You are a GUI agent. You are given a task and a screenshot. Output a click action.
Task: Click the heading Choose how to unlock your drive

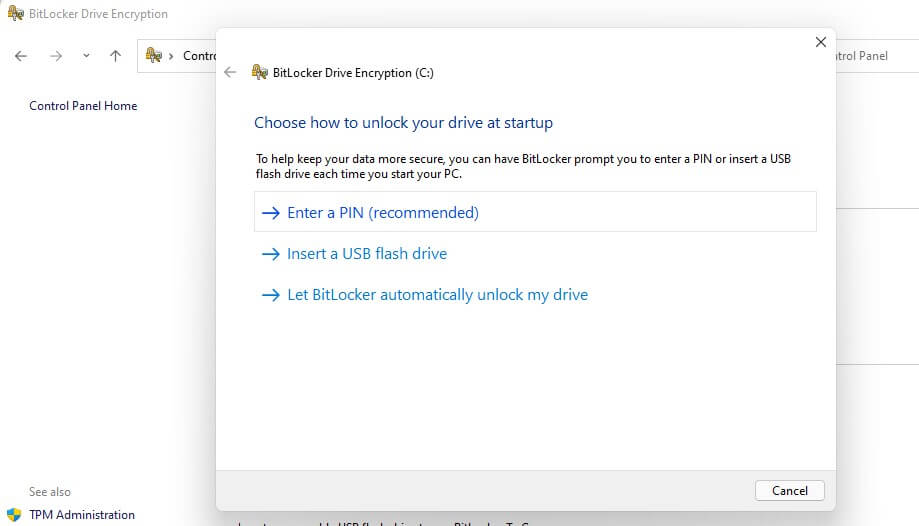pos(403,123)
